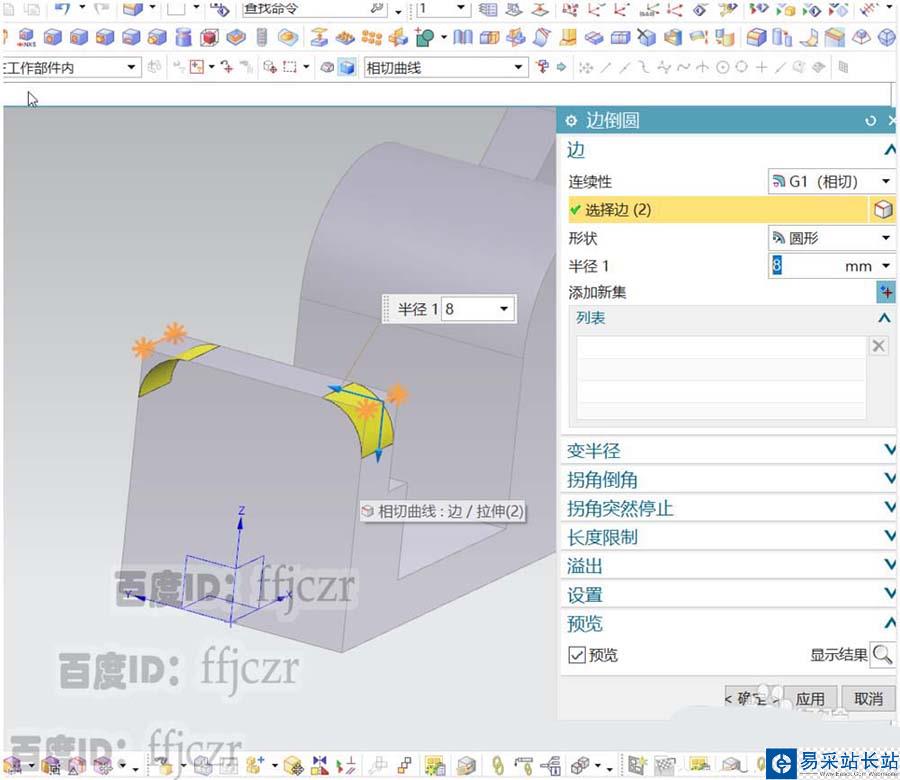Toggle the rectangle selection mode icon
This screenshot has height=780, width=900.
290,67
